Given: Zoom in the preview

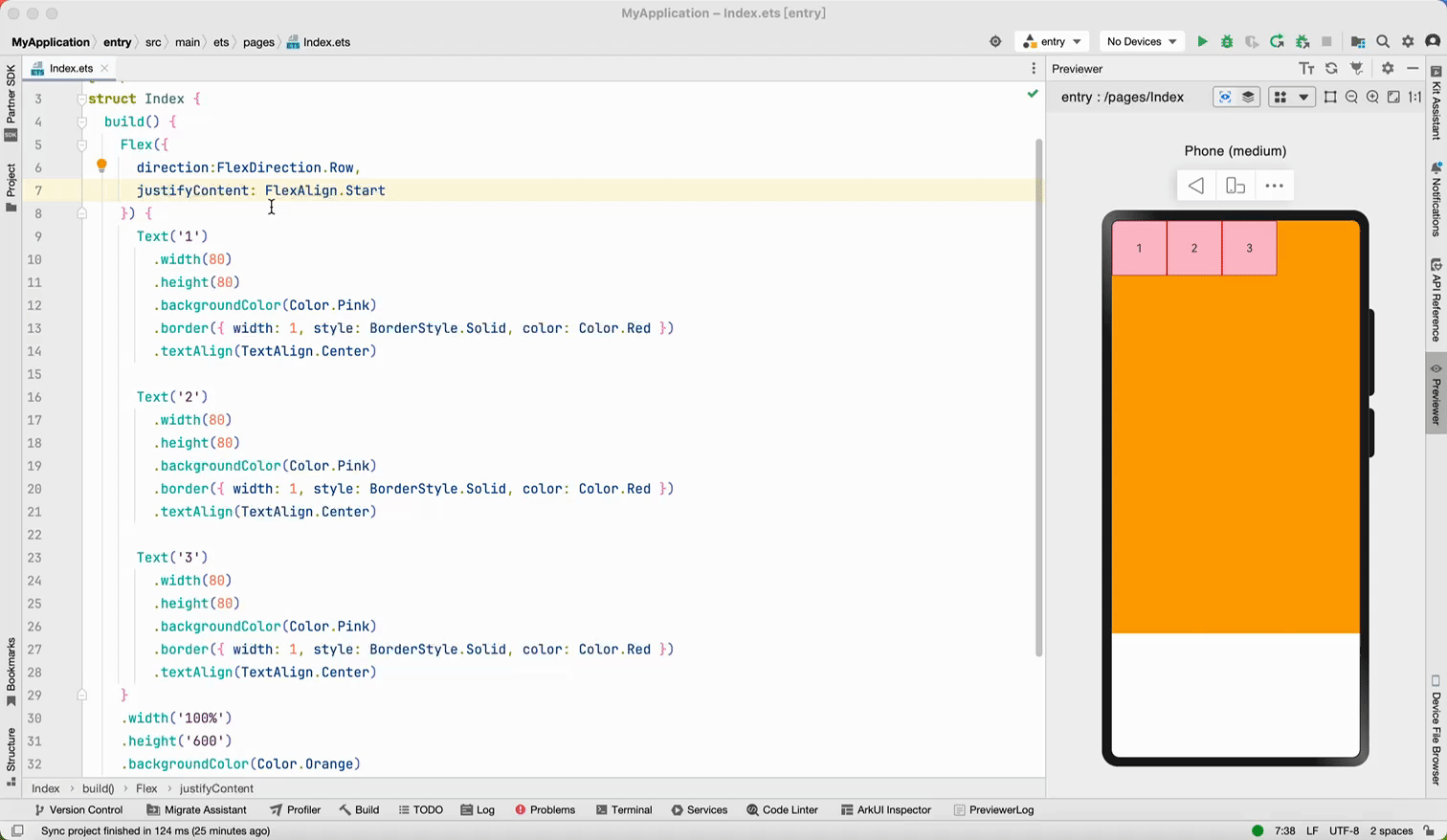Looking at the screenshot, I should point(1372,98).
